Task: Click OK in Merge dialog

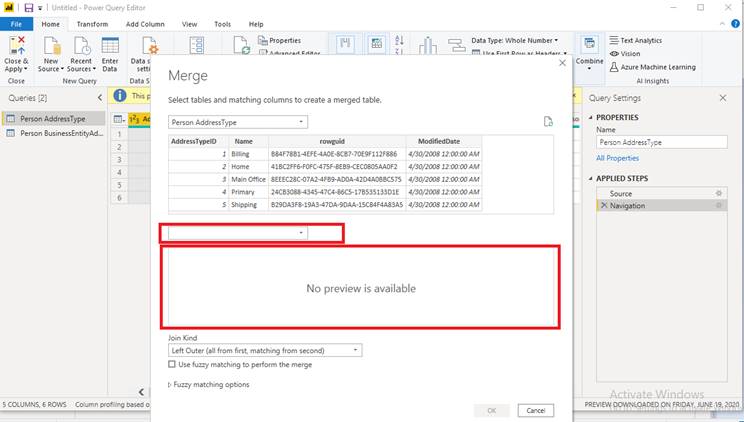Action: (492, 410)
